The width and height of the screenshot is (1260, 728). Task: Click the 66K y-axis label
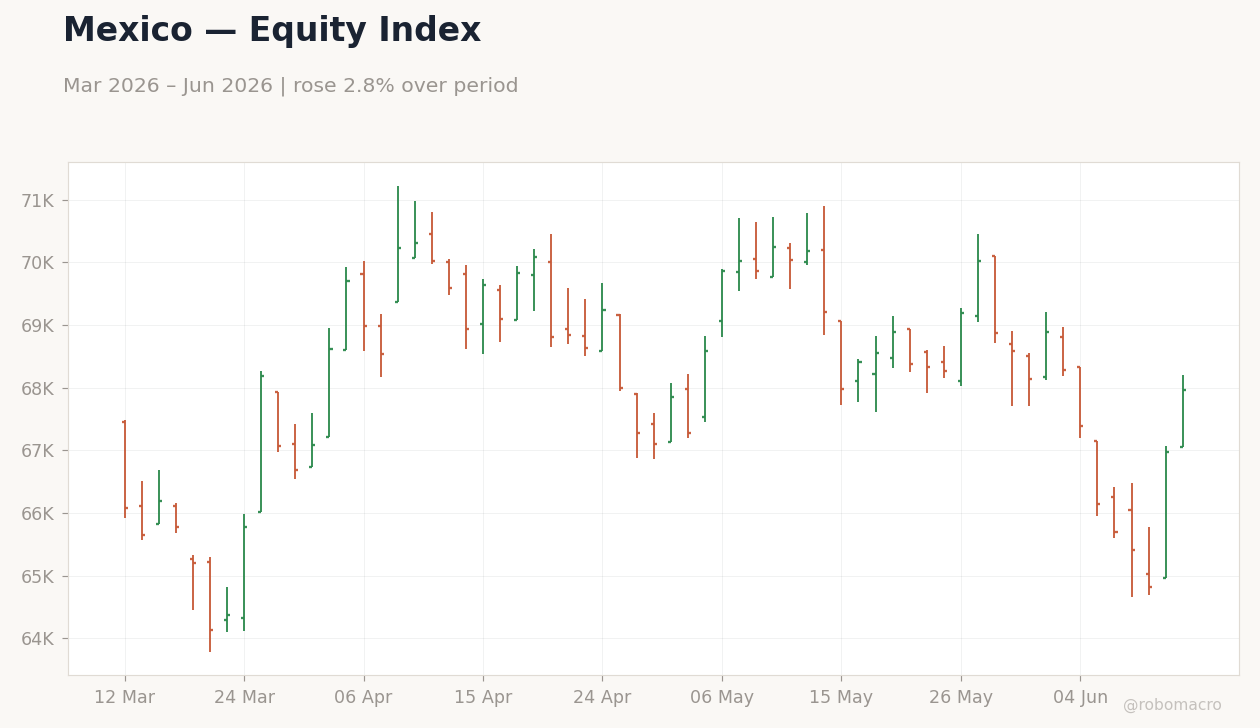[x=38, y=514]
